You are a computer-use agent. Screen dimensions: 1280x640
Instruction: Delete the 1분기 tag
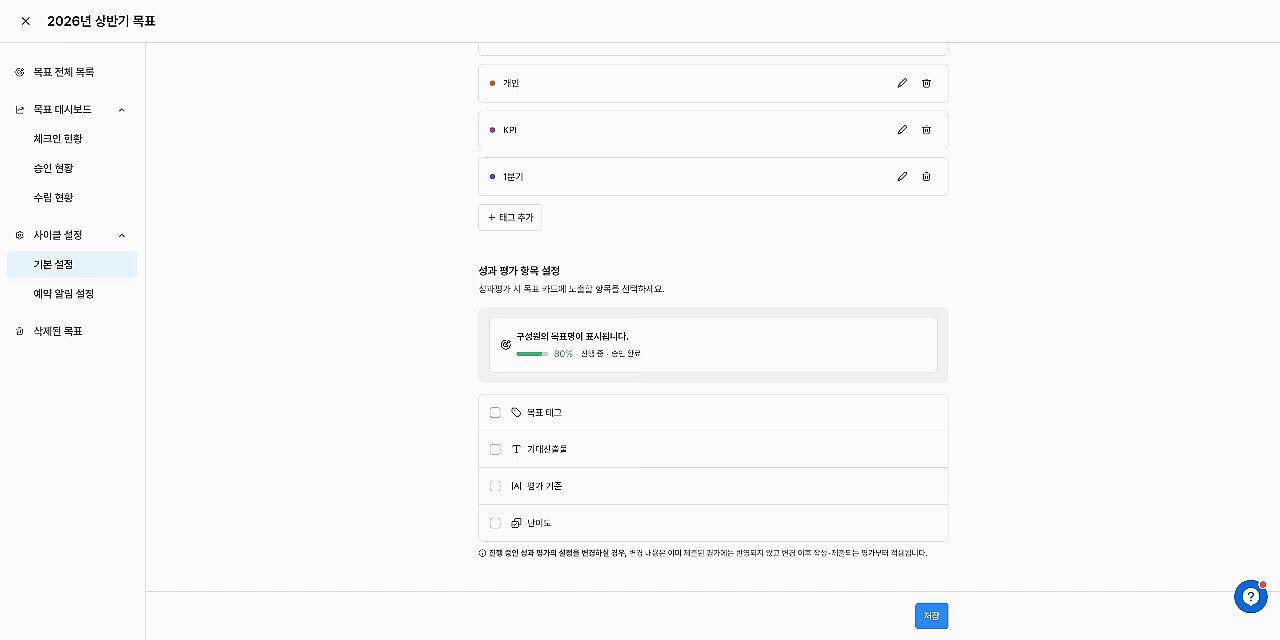point(926,177)
